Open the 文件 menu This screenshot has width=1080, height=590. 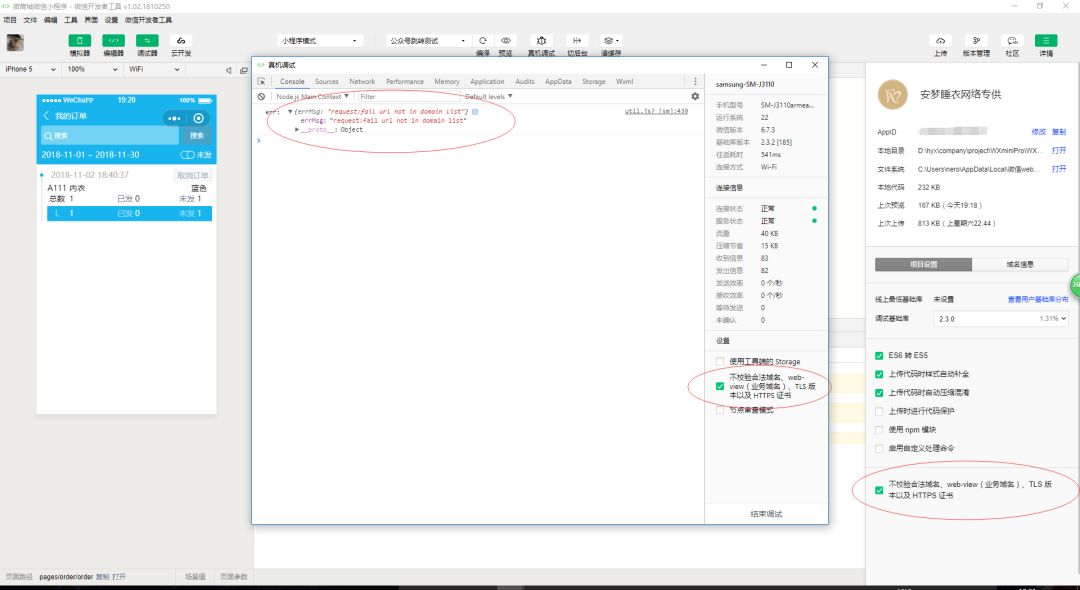pyautogui.click(x=30, y=20)
